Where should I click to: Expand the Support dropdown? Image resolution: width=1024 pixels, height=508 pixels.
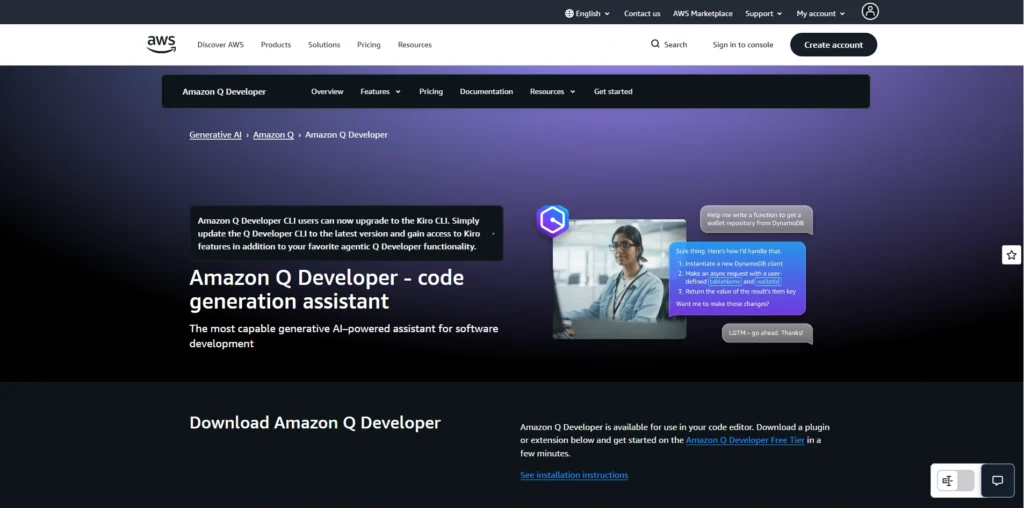pyautogui.click(x=763, y=13)
